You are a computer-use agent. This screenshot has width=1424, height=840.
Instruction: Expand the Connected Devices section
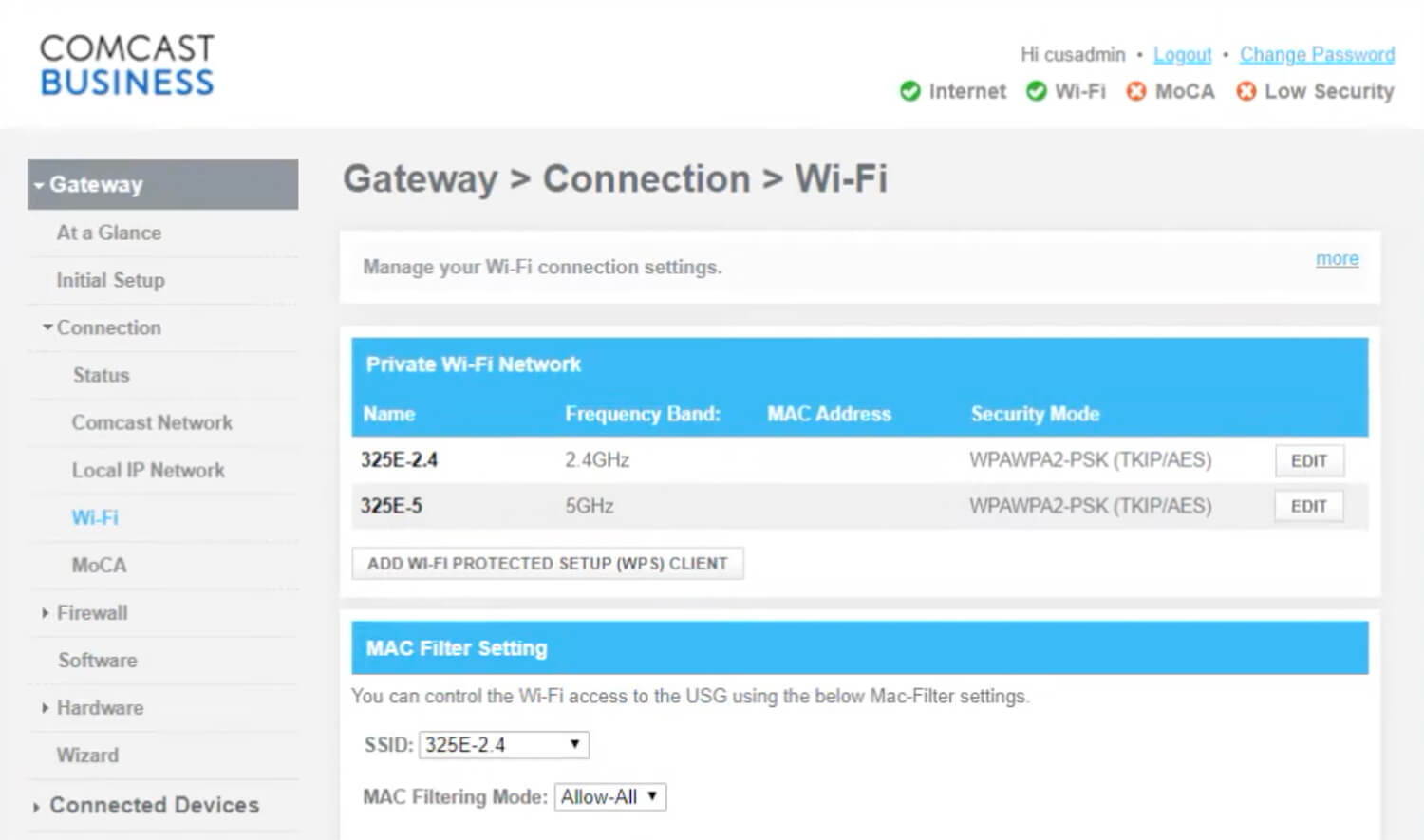click(x=156, y=804)
